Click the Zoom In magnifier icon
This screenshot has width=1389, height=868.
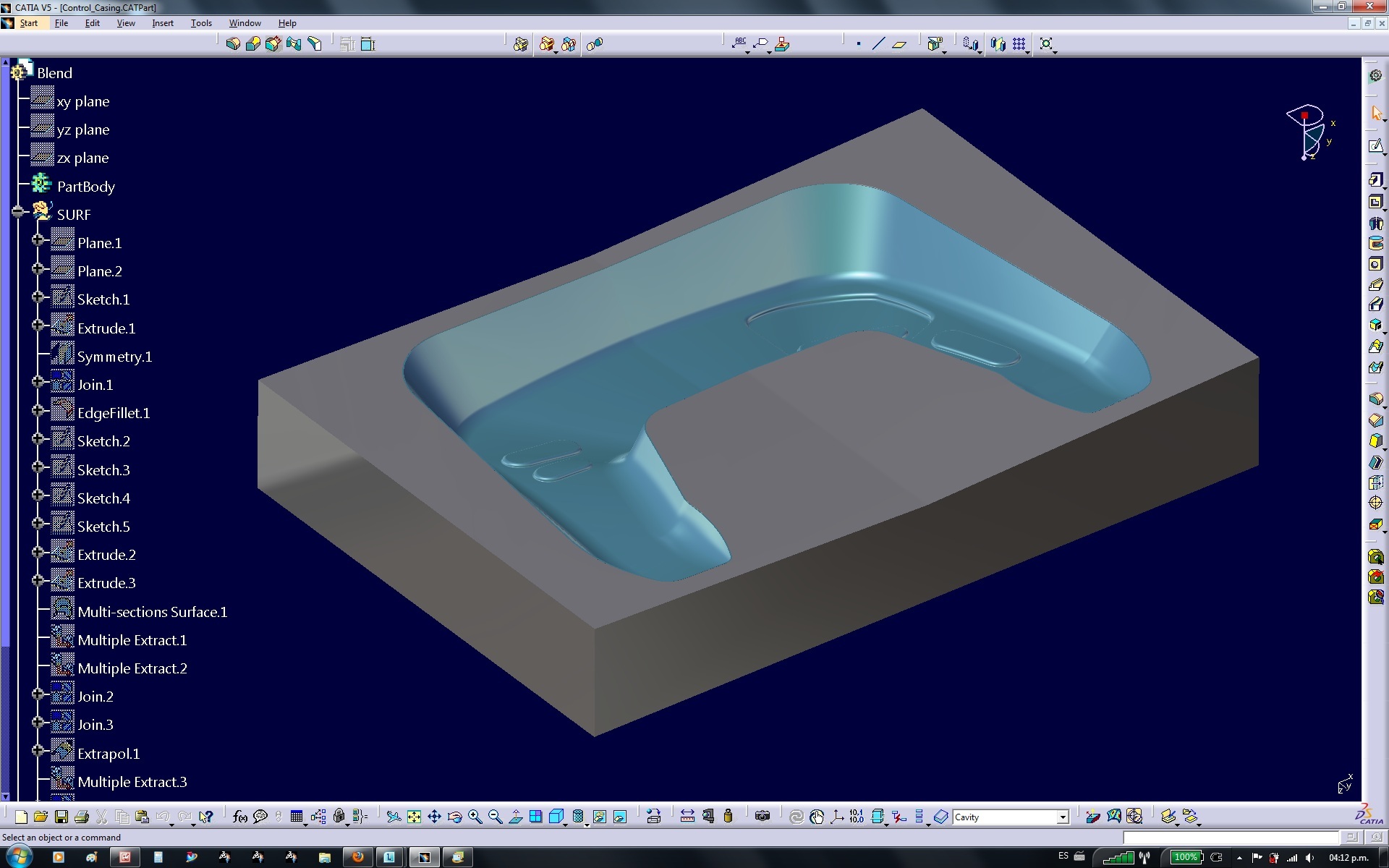tap(475, 817)
